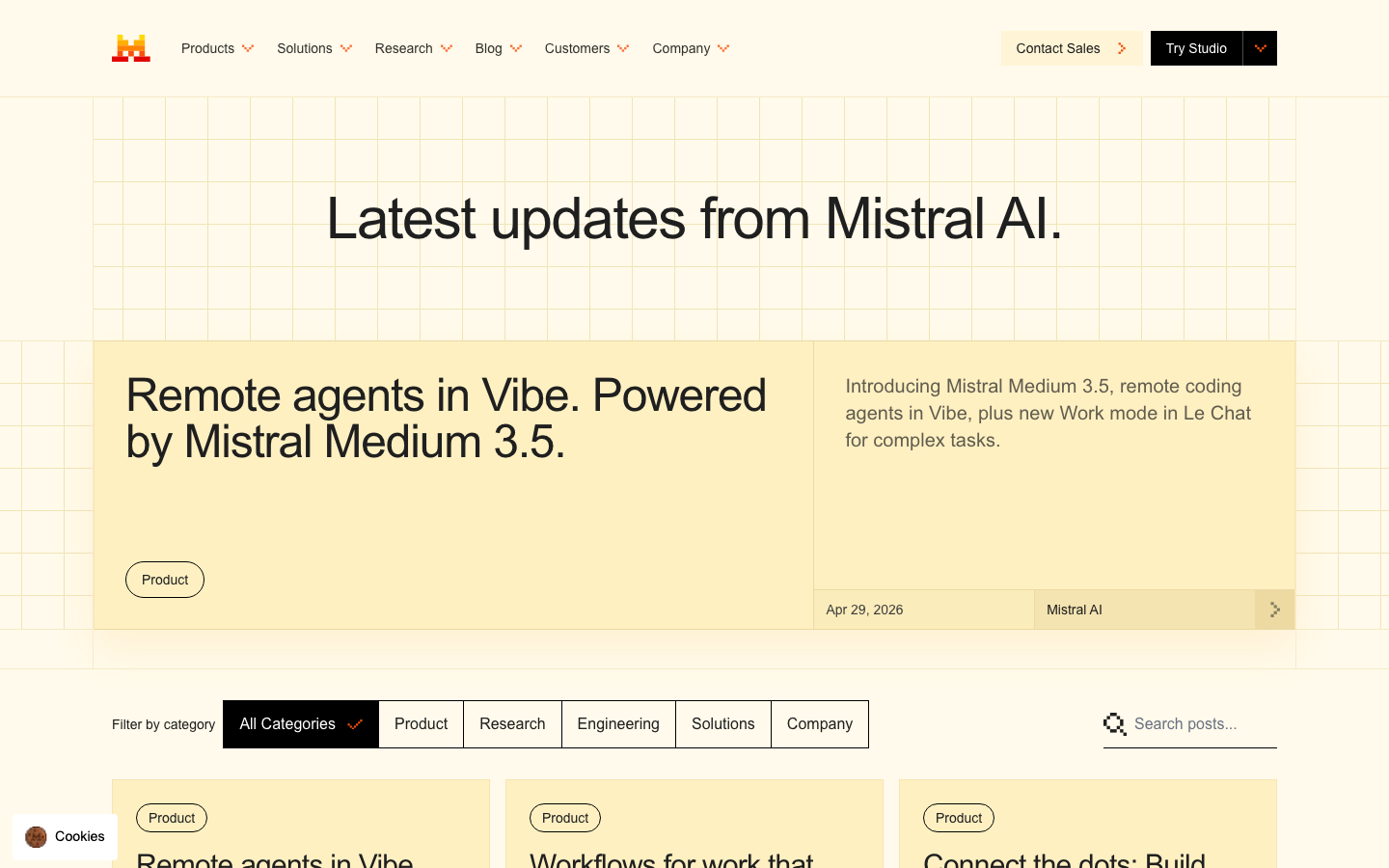Open the Remote agents in Vibe headline
The image size is (1389, 868).
[446, 419]
